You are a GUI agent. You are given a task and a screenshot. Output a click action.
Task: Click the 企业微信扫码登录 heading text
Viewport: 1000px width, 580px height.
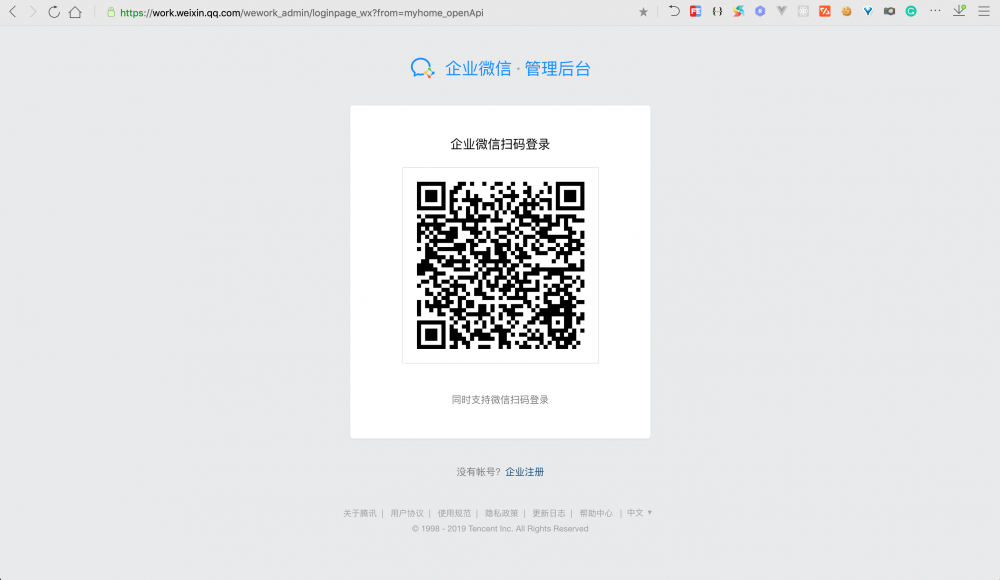click(x=500, y=144)
